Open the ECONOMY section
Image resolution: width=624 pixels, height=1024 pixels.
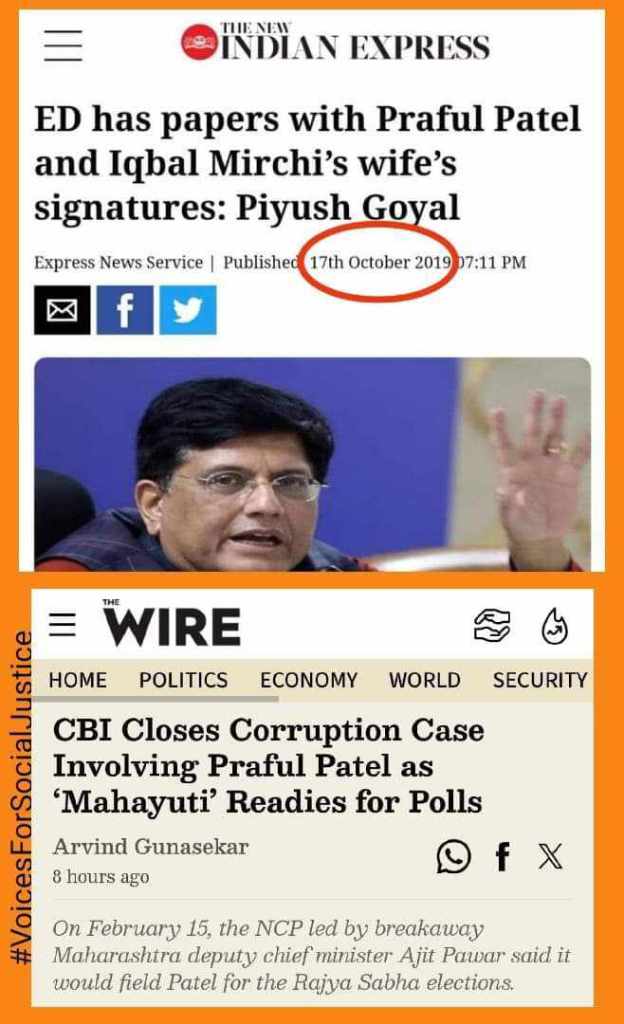[309, 680]
